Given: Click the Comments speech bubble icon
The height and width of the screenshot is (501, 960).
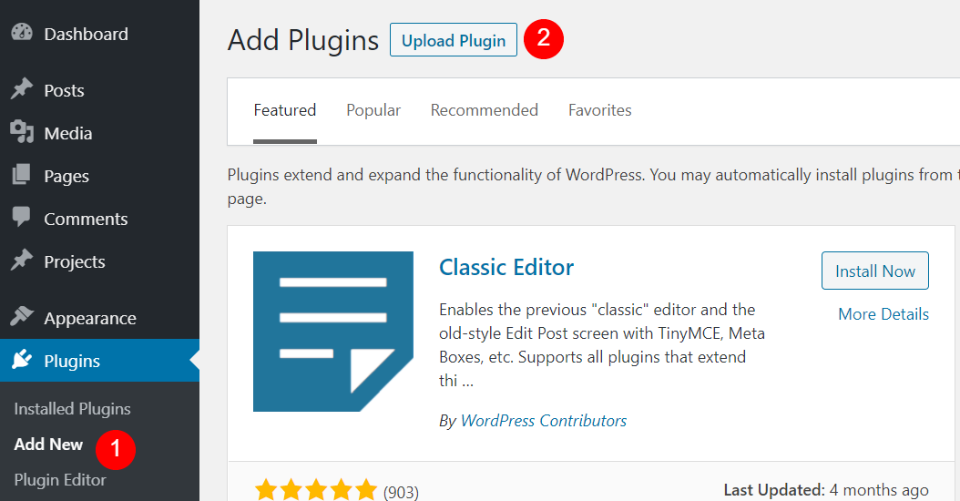Looking at the screenshot, I should click(x=22, y=218).
